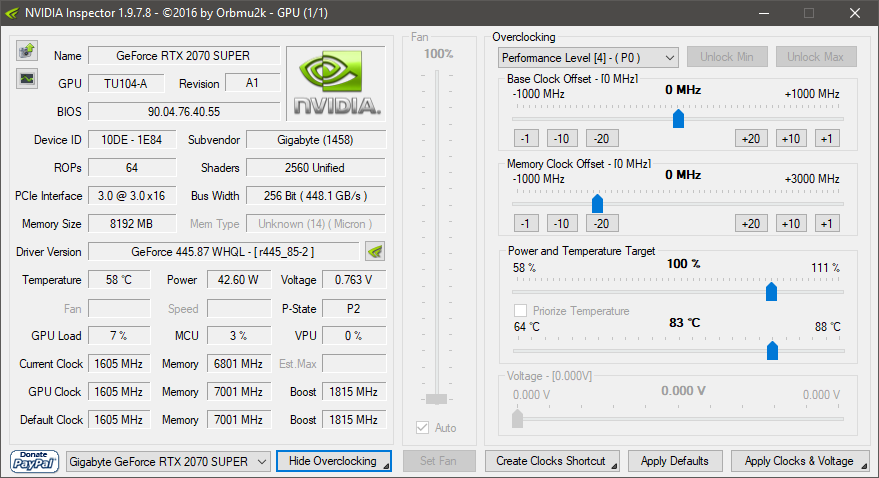
Task: Click the Memory Clock Offset -10 button
Action: point(562,224)
